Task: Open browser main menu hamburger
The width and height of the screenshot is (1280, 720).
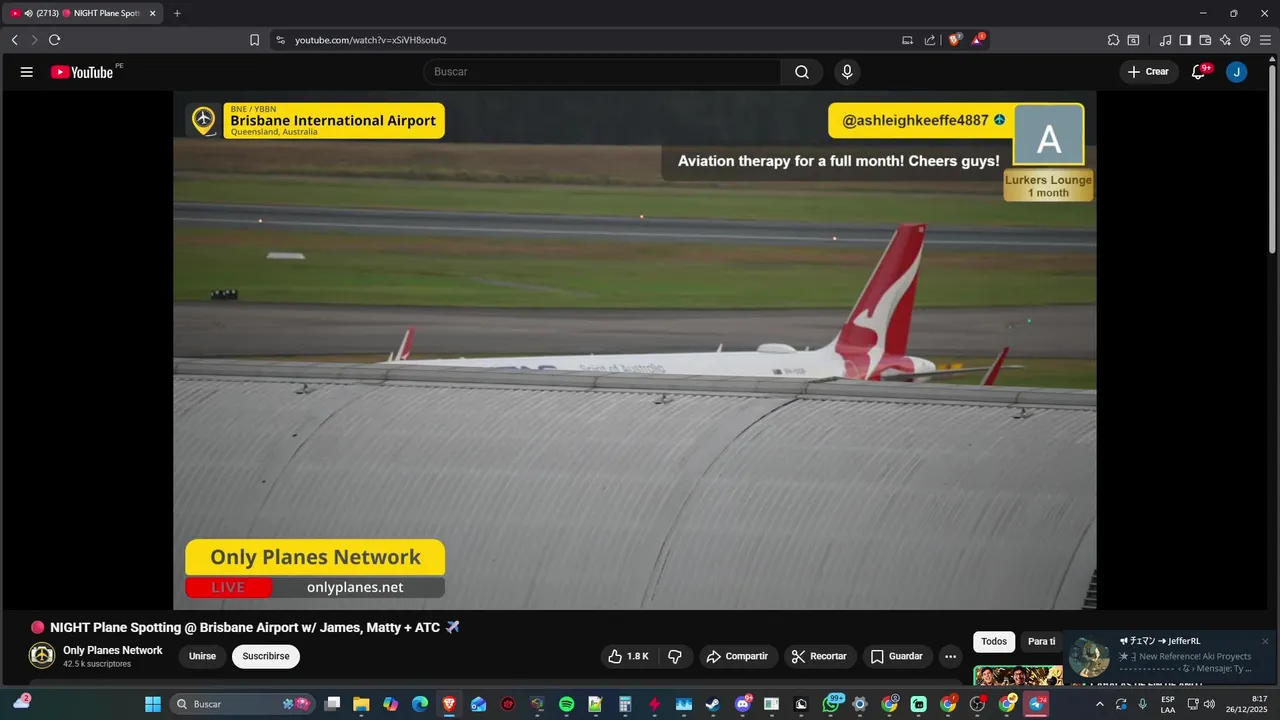Action: point(1265,40)
